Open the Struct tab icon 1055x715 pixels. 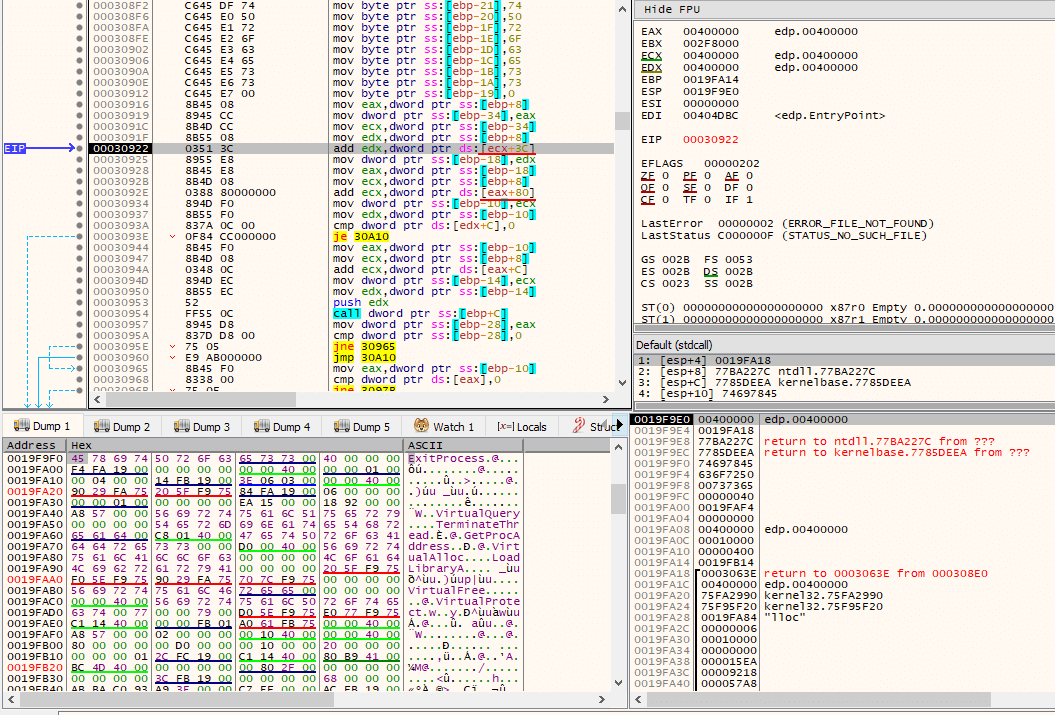click(x=579, y=426)
